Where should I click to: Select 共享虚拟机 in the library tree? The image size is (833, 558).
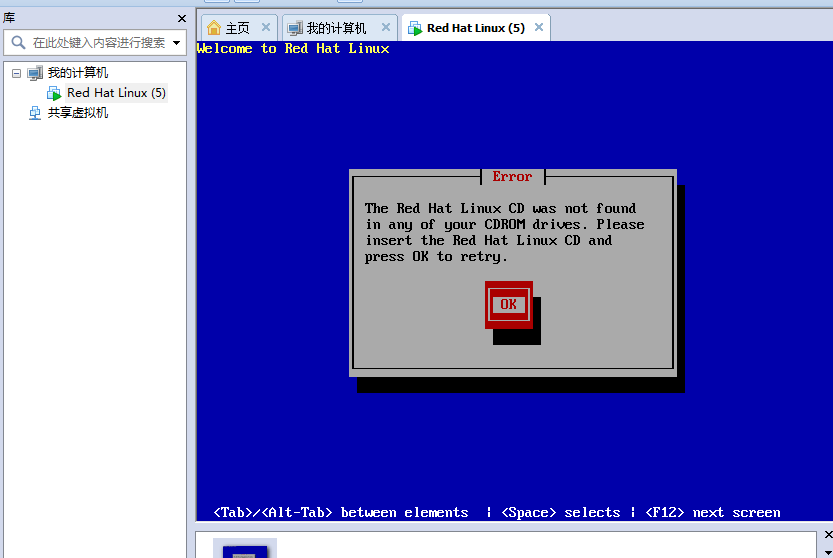tap(78, 113)
